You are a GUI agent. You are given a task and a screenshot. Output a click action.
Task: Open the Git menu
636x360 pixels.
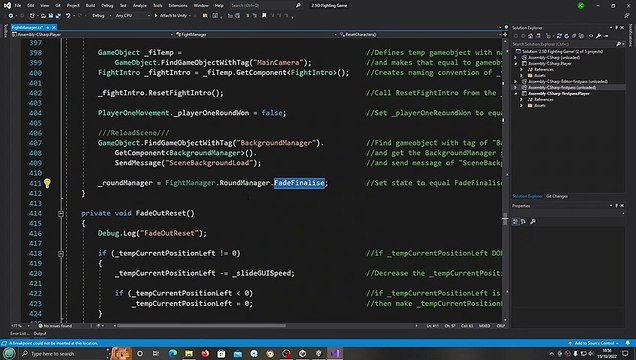point(58,6)
